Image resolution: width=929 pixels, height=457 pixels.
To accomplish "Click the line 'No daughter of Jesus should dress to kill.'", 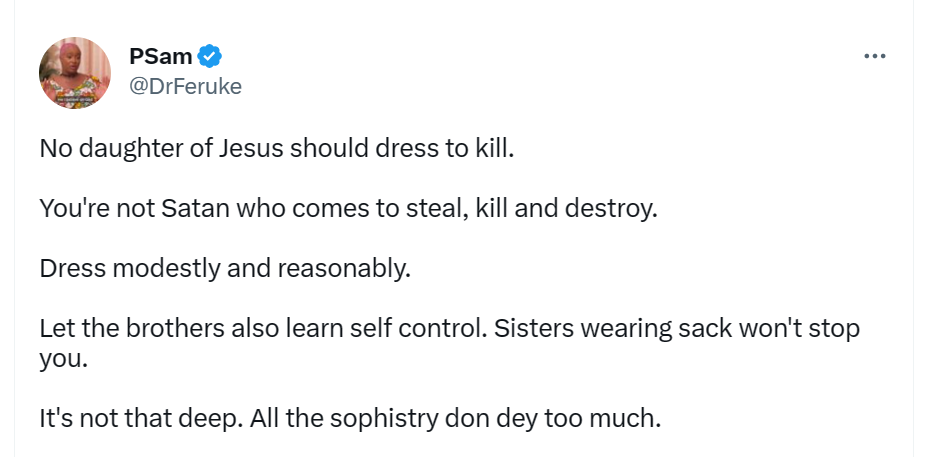I will pos(276,150).
